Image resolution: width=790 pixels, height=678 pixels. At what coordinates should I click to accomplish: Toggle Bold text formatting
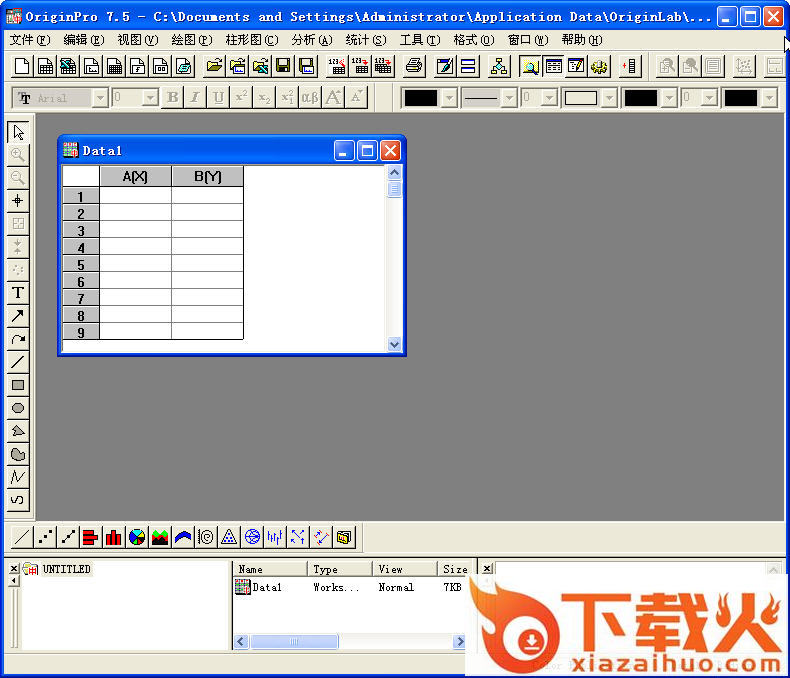pyautogui.click(x=173, y=97)
